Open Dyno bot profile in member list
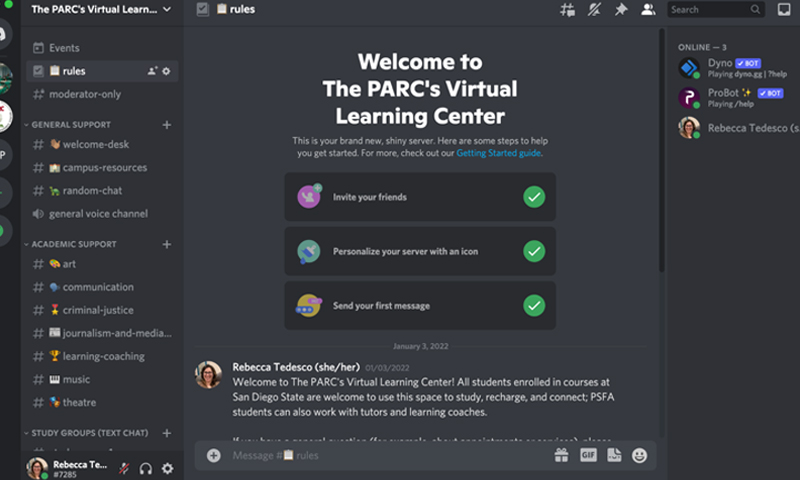This screenshot has width=800, height=480. point(738,68)
